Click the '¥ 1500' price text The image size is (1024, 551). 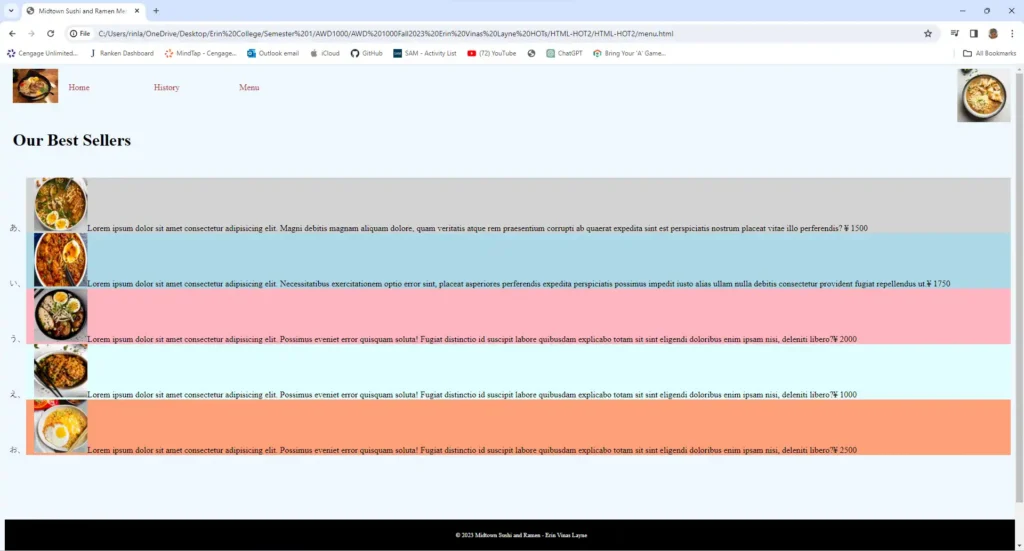[x=856, y=228]
